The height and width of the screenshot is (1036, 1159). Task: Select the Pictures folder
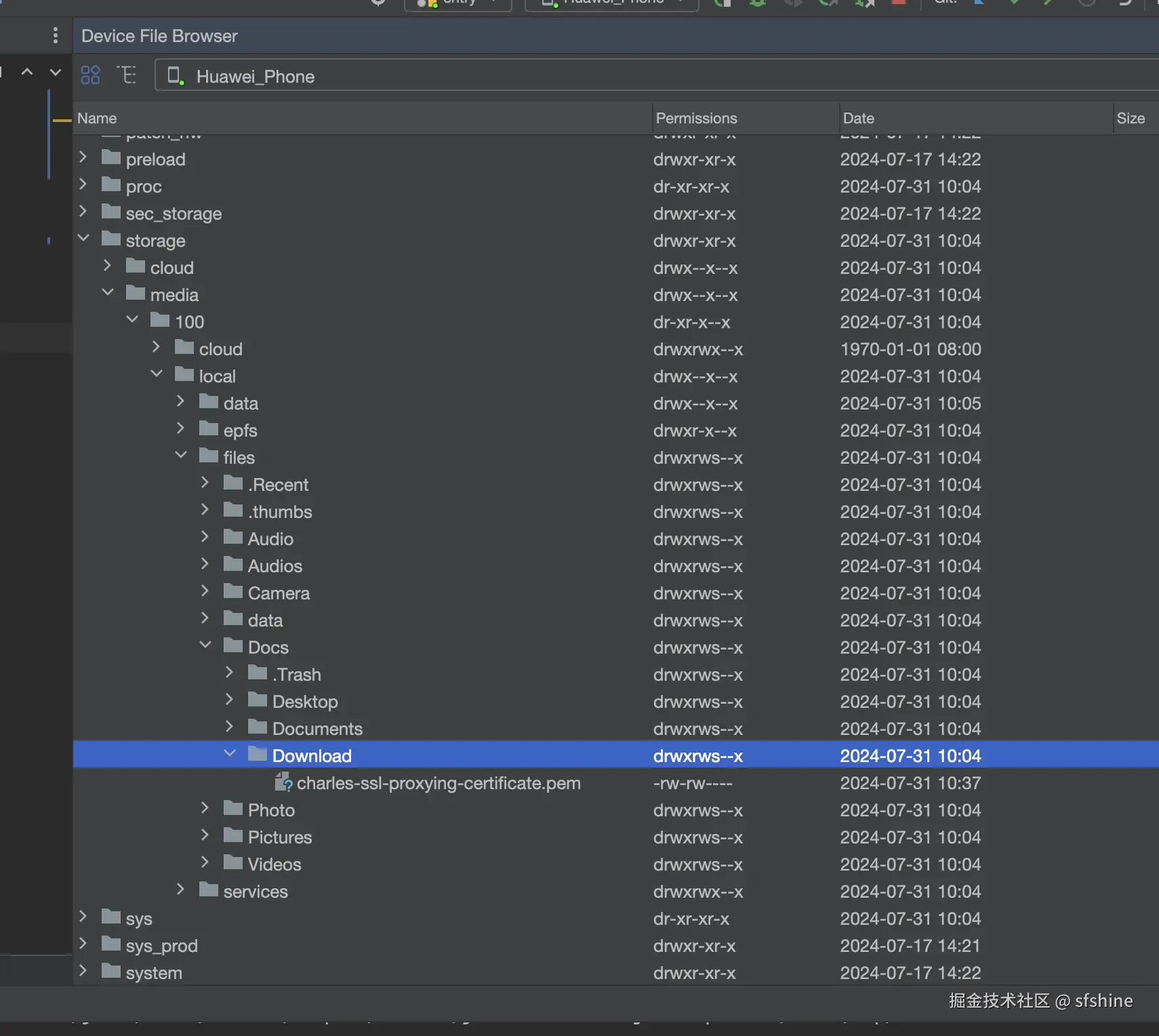[x=280, y=837]
